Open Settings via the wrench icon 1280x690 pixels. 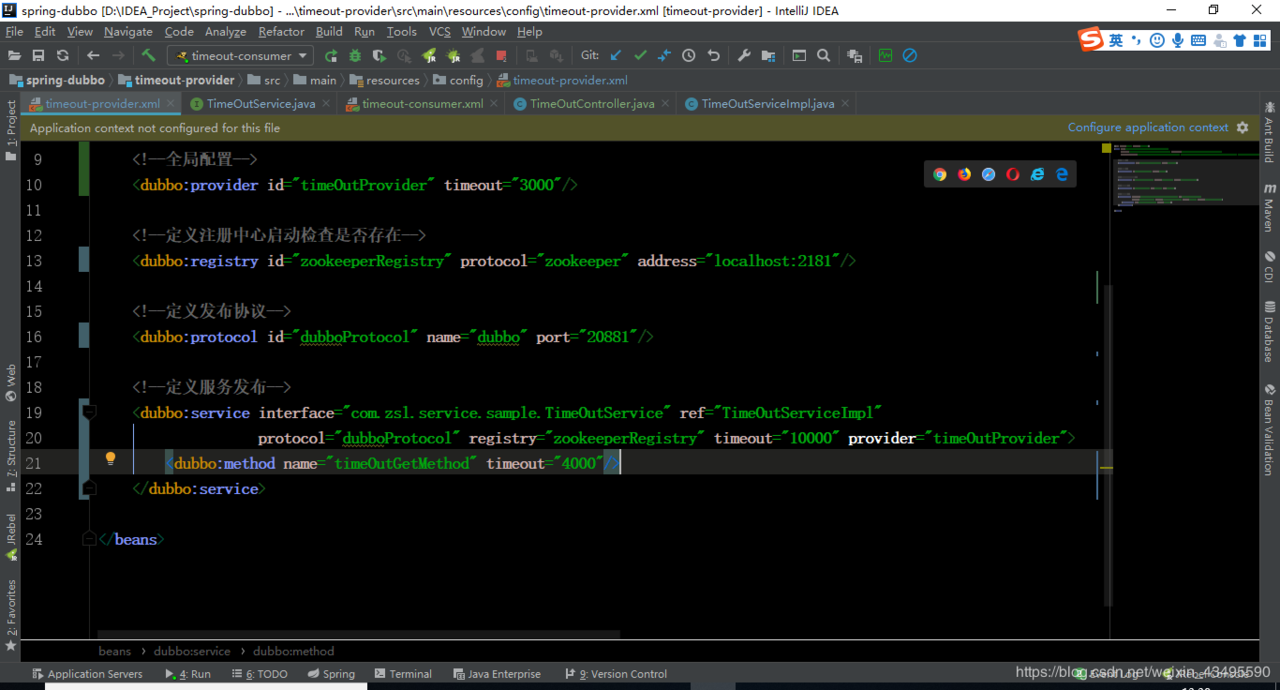click(x=744, y=56)
